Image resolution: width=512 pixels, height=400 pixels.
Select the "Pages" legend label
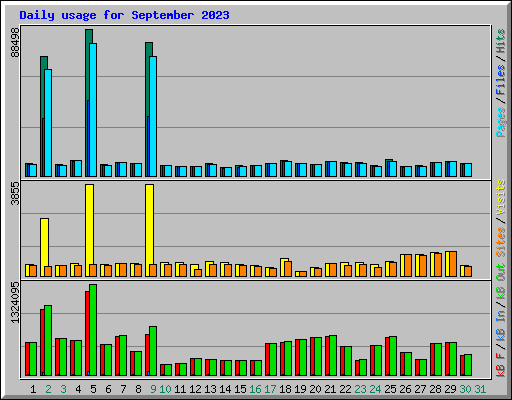[x=501, y=122]
